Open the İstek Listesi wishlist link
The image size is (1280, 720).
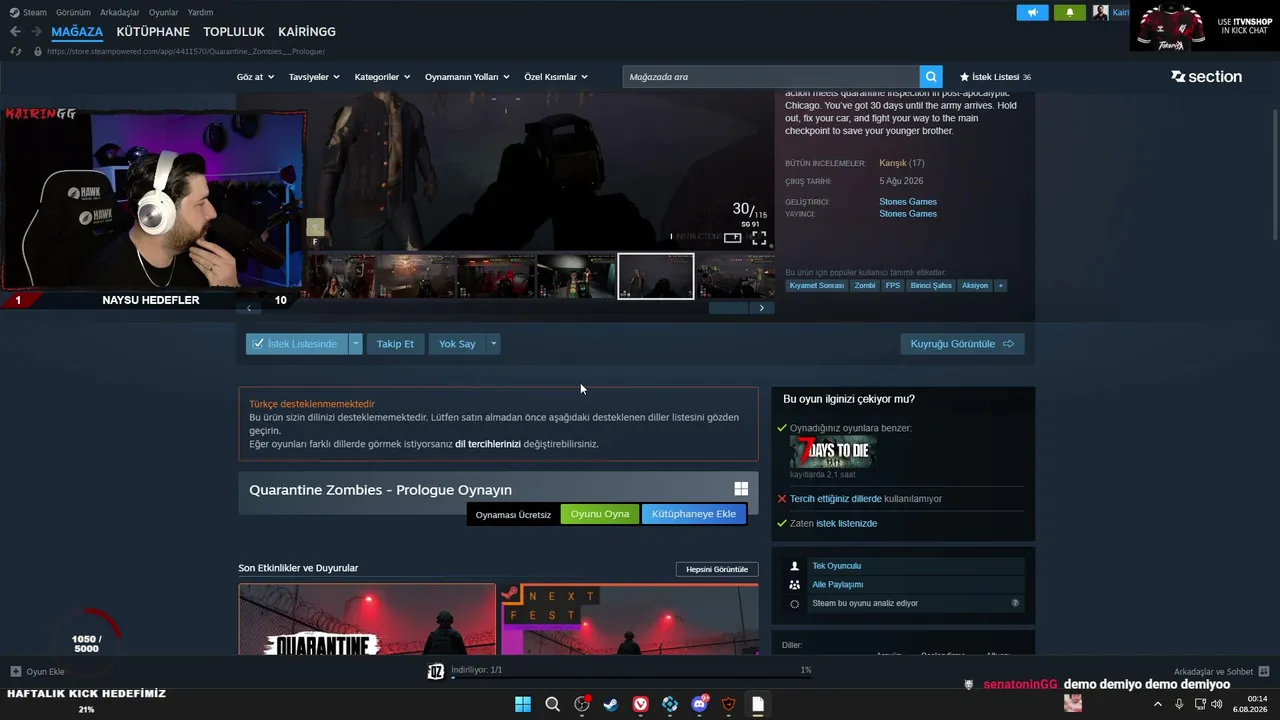pos(995,77)
